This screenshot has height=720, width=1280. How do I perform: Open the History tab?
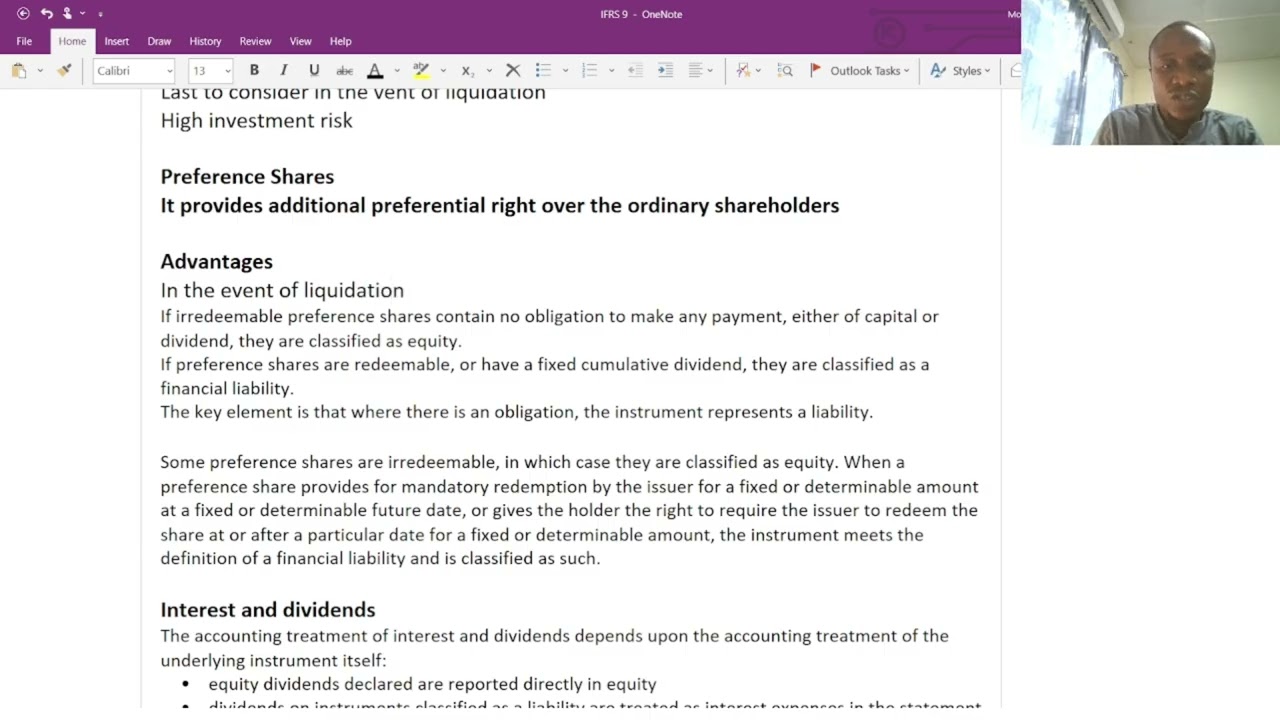[205, 41]
